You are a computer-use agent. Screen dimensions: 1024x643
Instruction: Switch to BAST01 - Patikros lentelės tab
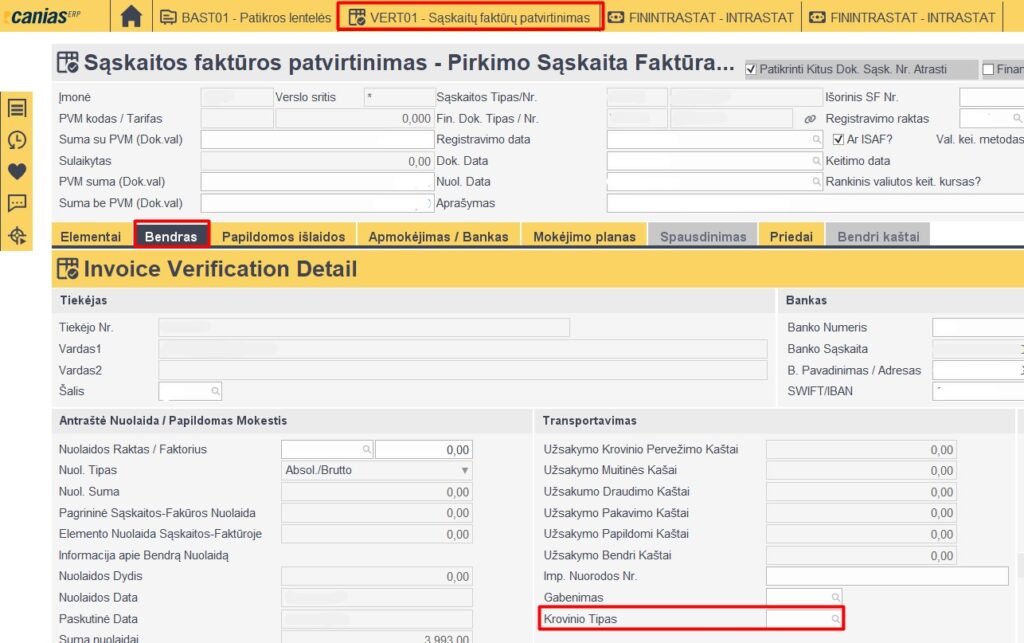click(x=243, y=17)
